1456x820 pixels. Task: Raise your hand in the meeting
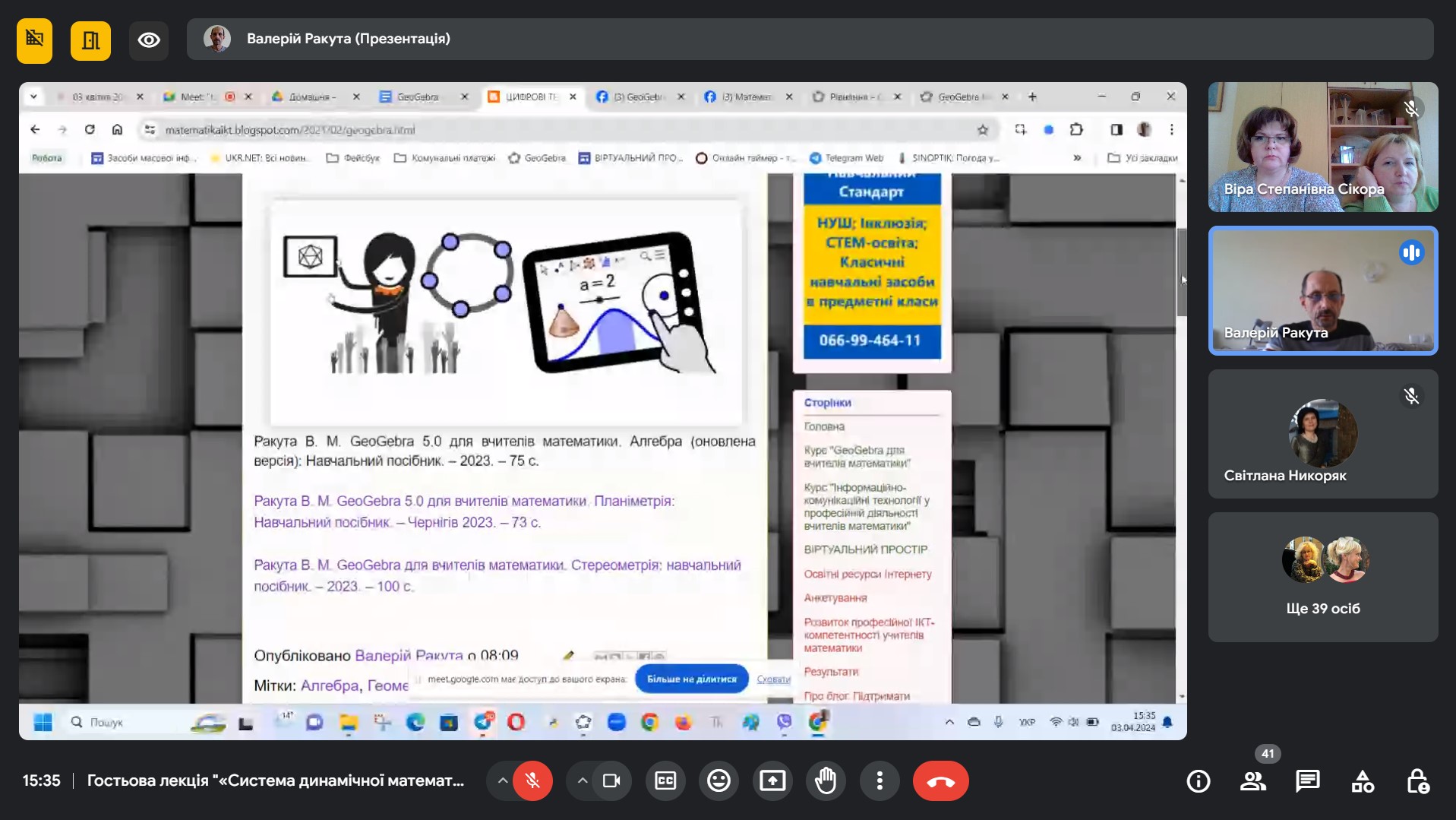pyautogui.click(x=826, y=780)
